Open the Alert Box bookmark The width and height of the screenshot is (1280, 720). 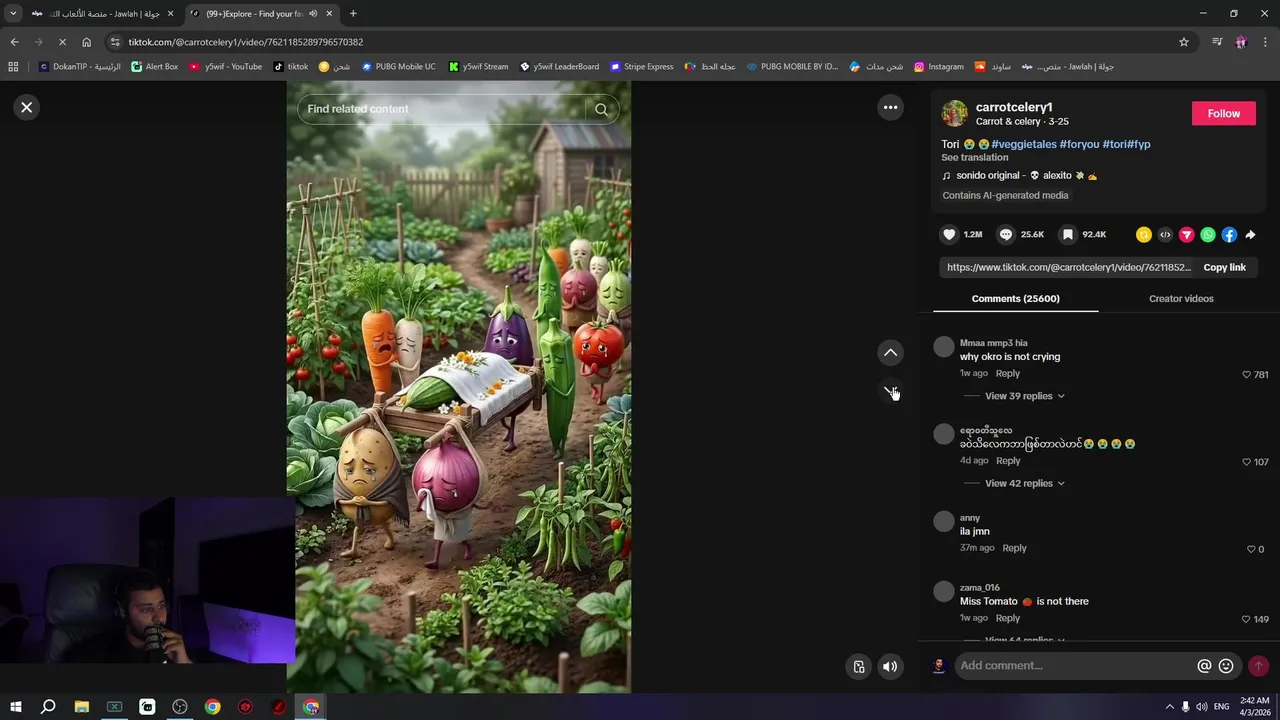154,67
